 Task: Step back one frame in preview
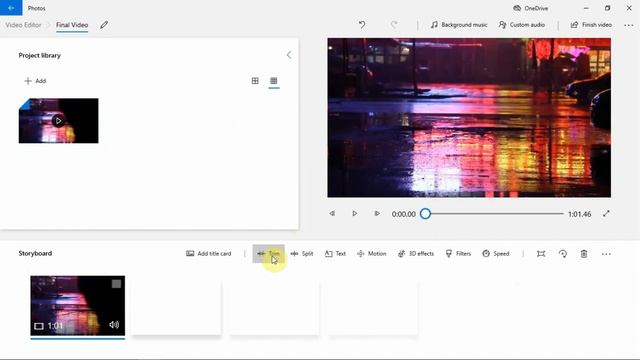click(x=332, y=213)
